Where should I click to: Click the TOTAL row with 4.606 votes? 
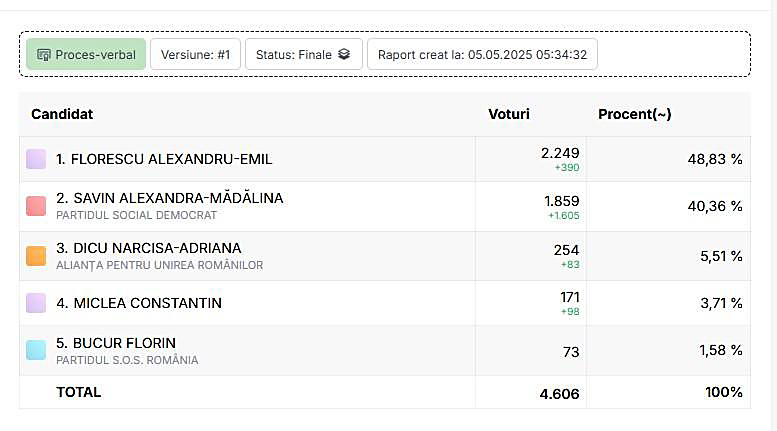[x=79, y=392]
